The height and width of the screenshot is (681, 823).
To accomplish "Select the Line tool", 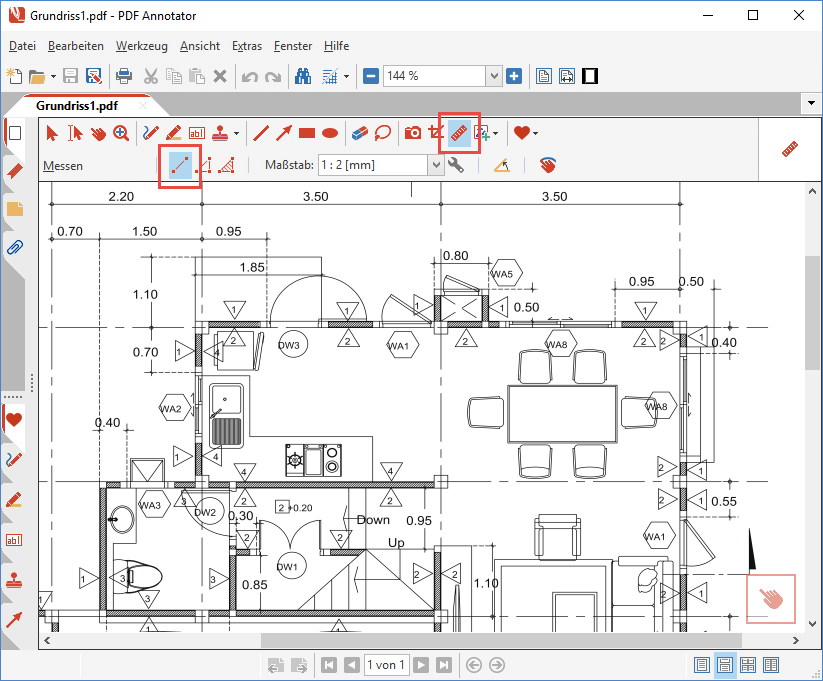I will pos(261,133).
